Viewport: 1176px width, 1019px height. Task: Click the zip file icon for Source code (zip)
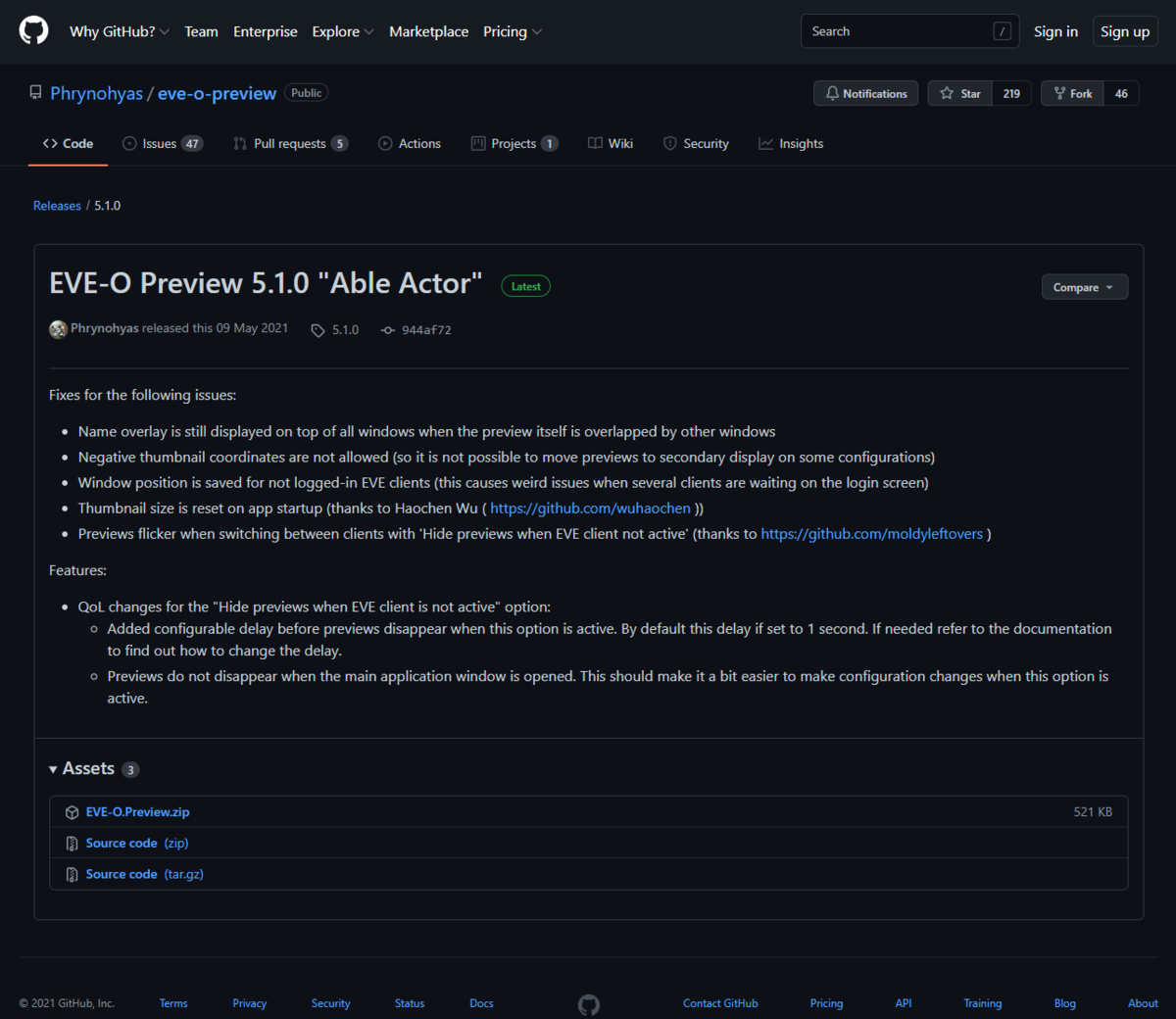pyautogui.click(x=72, y=844)
